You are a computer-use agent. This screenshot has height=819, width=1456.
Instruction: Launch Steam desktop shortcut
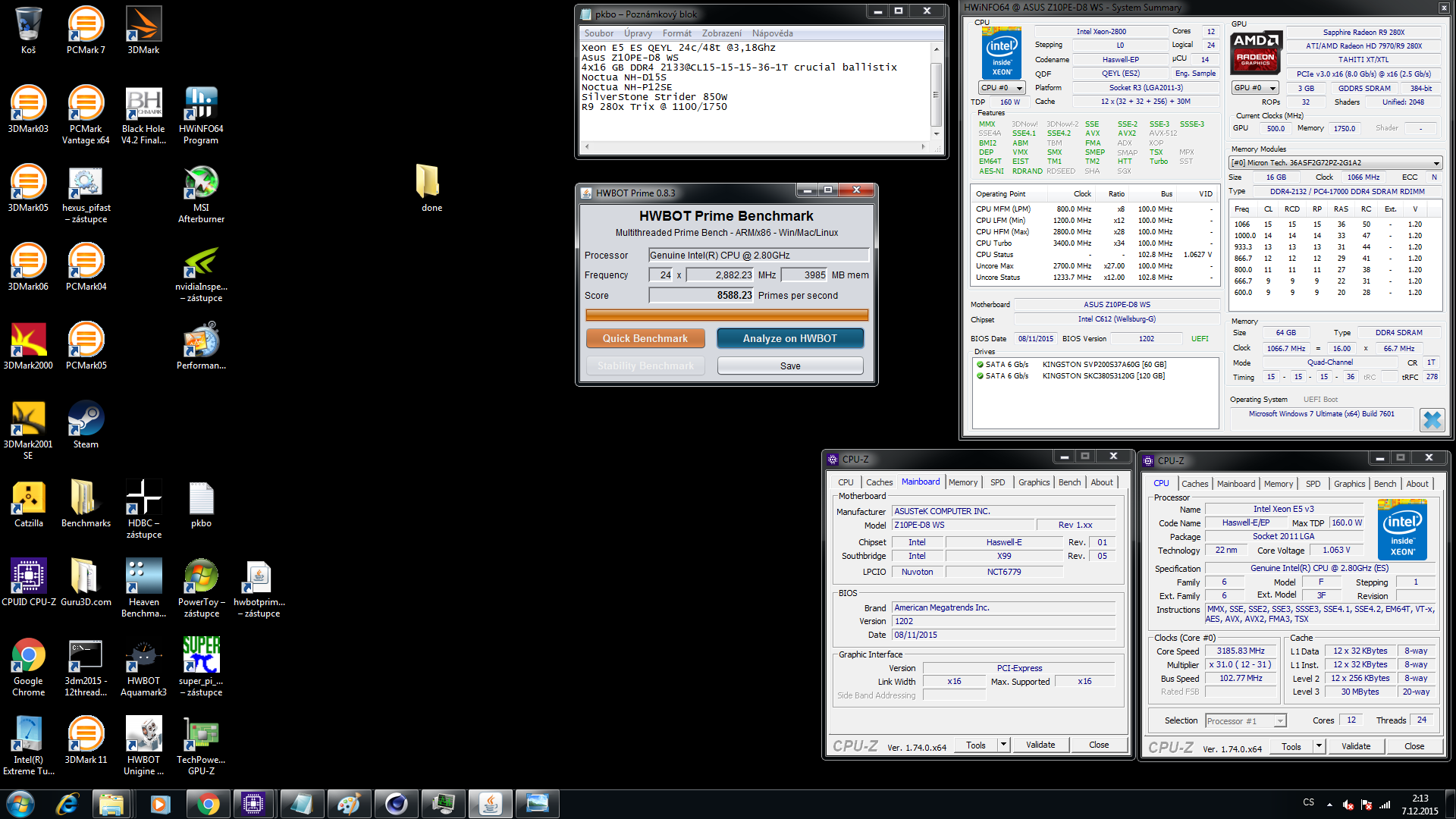pyautogui.click(x=86, y=425)
